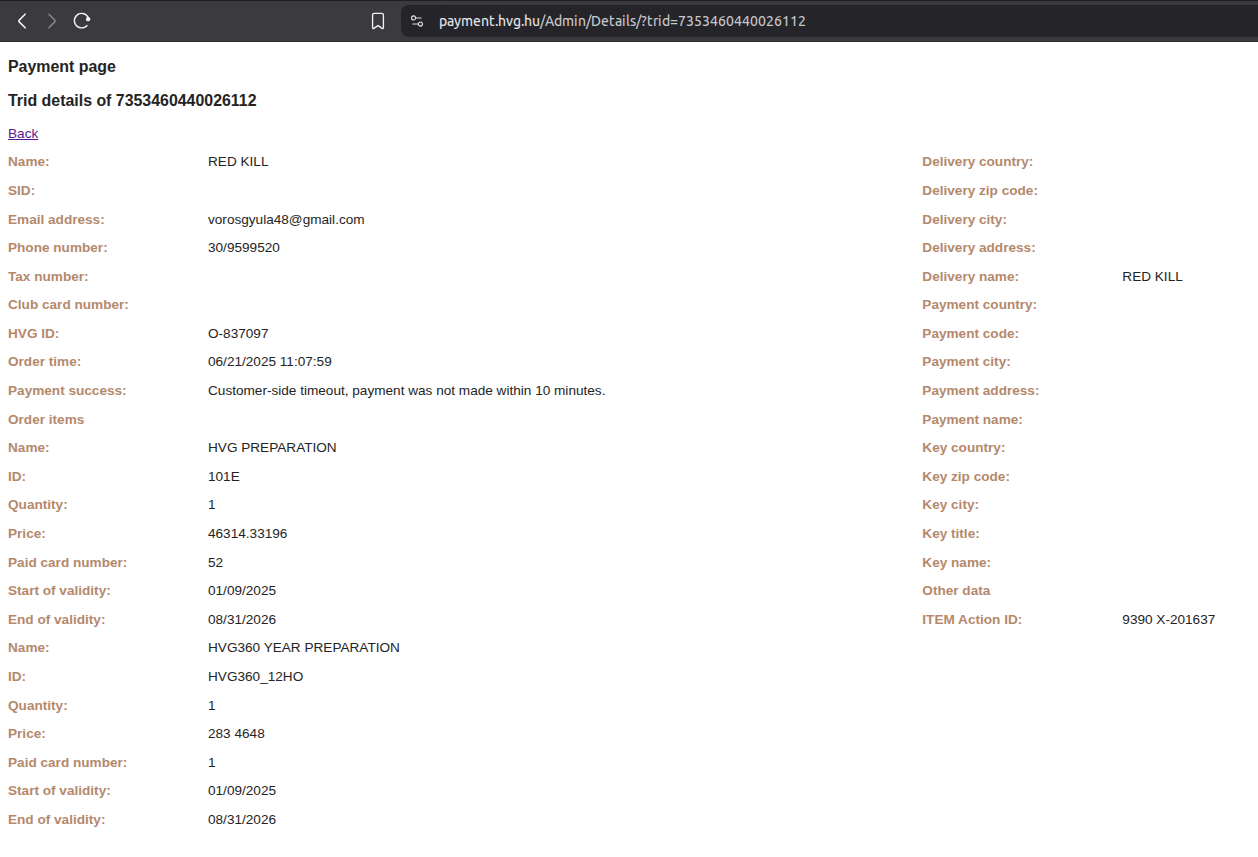This screenshot has height=857, width=1258.
Task: Click item ID HVG360_12HO
Action: (x=256, y=677)
